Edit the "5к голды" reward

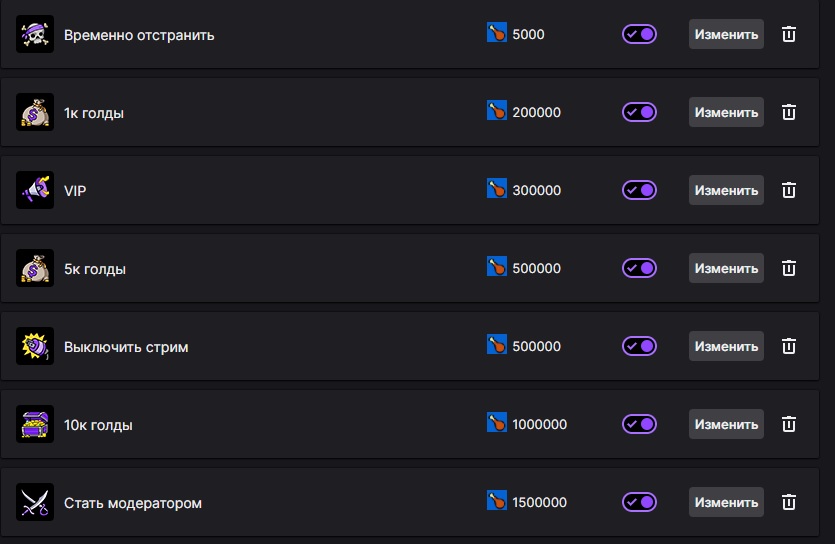pos(726,268)
